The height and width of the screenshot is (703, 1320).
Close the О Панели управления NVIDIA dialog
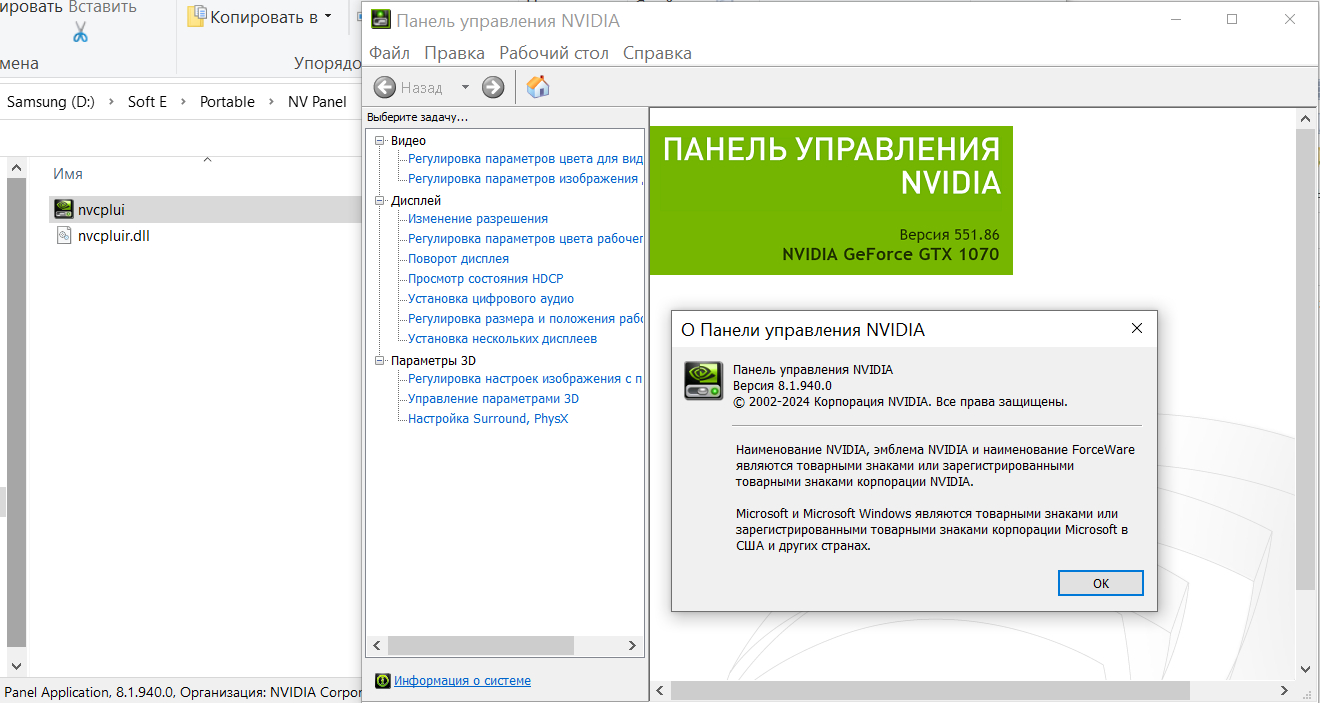point(1137,328)
